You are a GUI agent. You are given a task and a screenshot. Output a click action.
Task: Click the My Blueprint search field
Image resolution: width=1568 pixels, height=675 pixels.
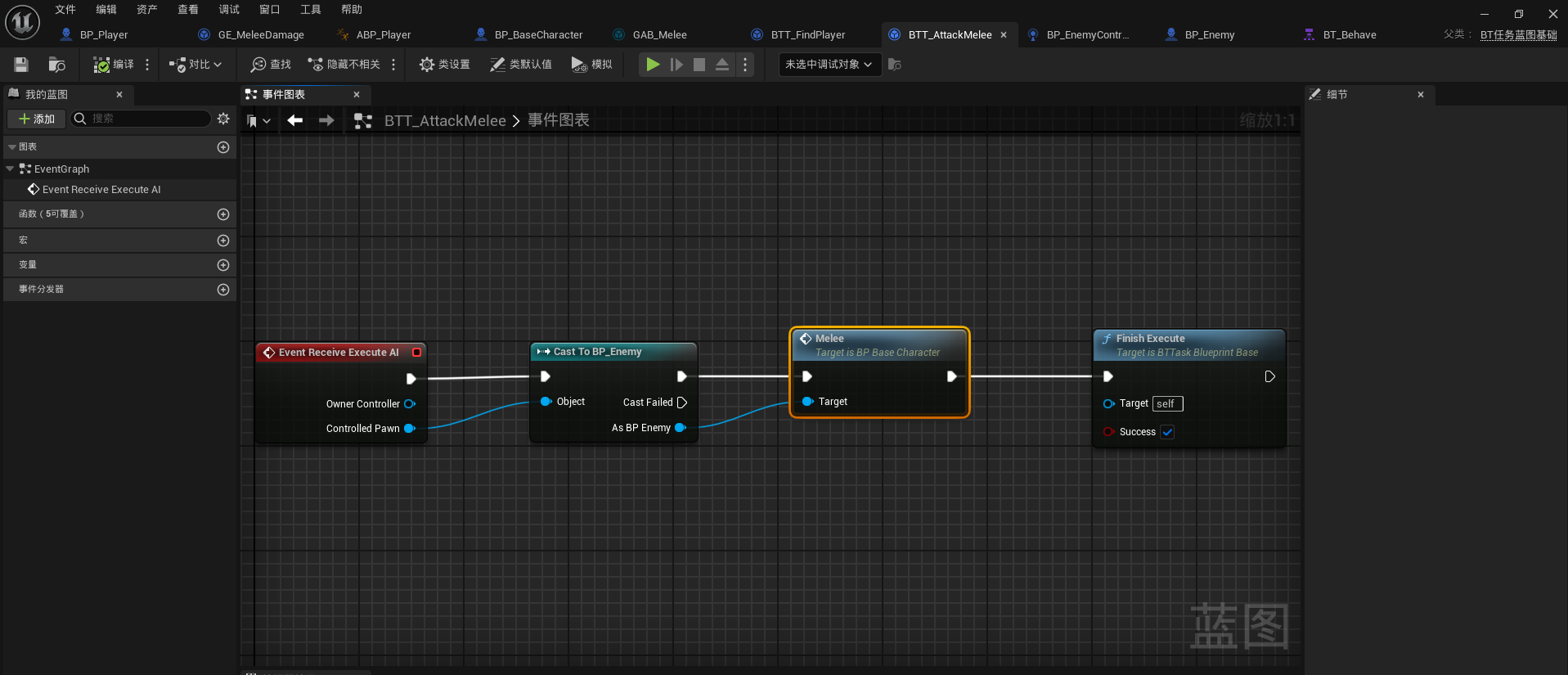pos(141,119)
